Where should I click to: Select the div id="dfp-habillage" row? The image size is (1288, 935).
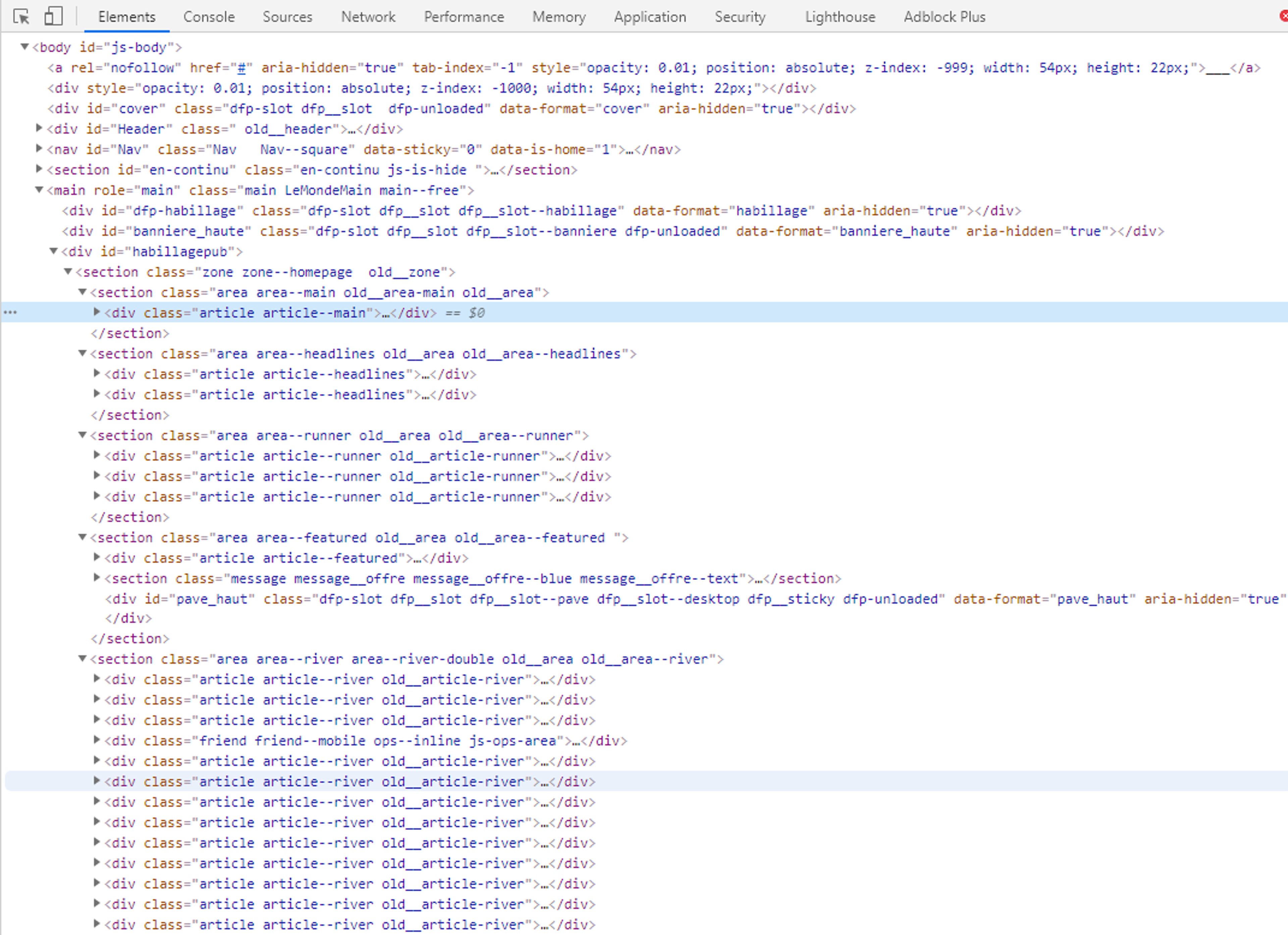(x=541, y=211)
